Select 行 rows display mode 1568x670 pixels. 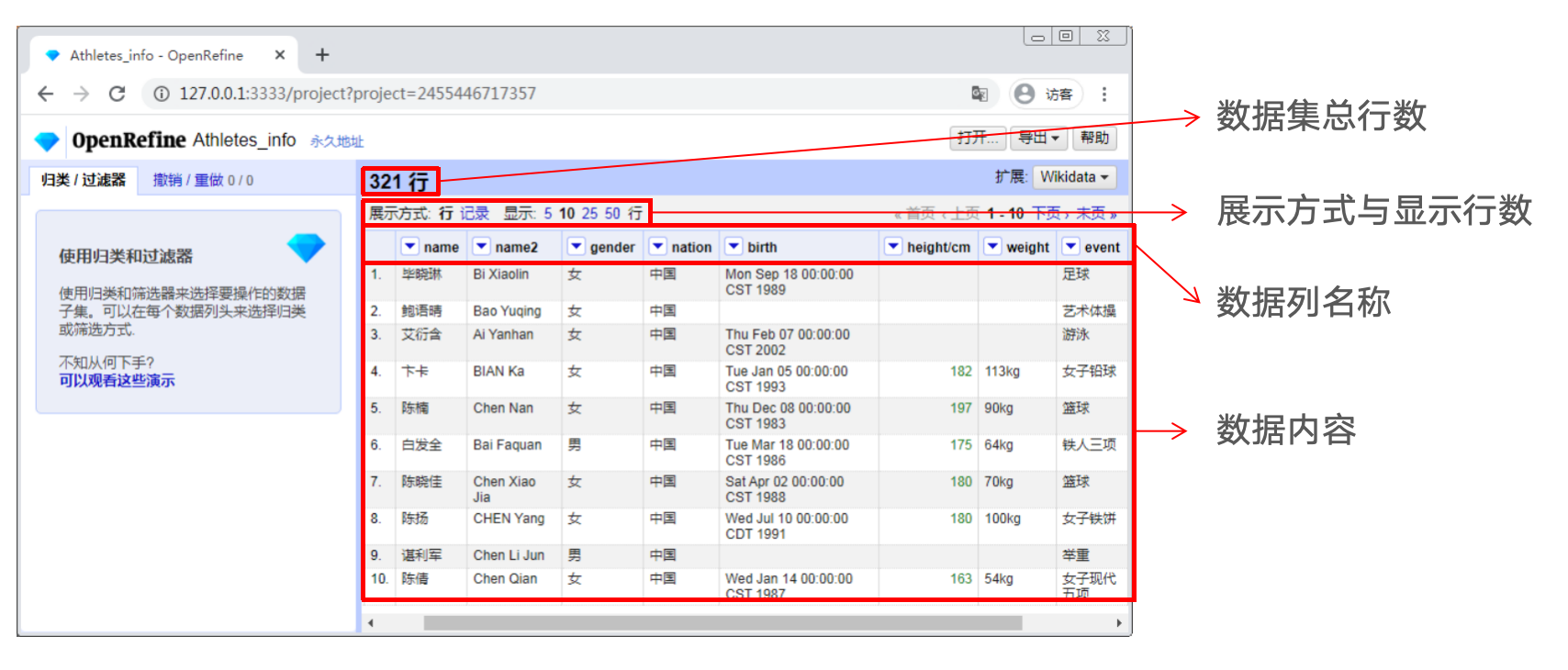click(x=445, y=213)
